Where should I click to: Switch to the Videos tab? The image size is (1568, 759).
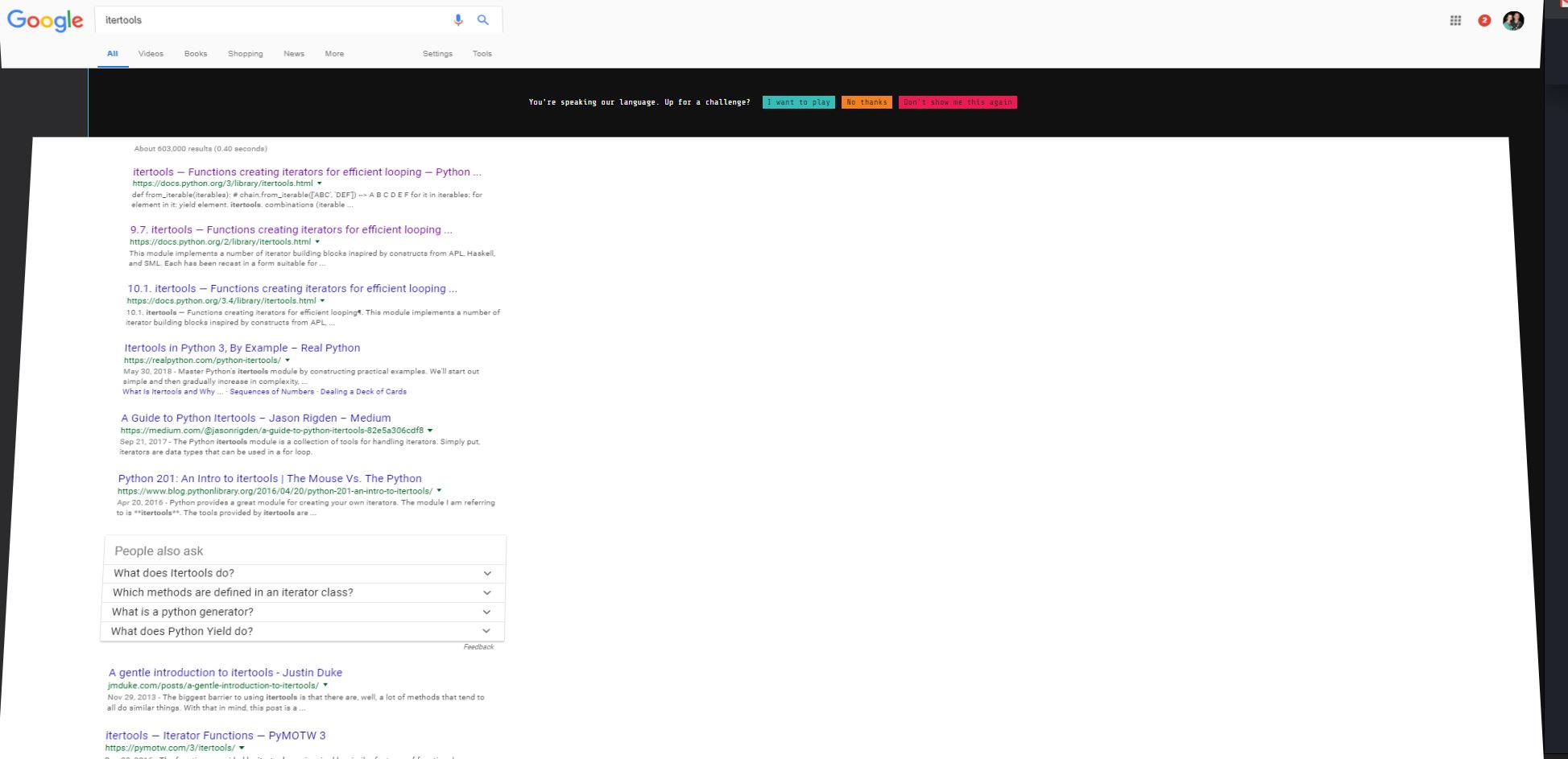tap(151, 54)
